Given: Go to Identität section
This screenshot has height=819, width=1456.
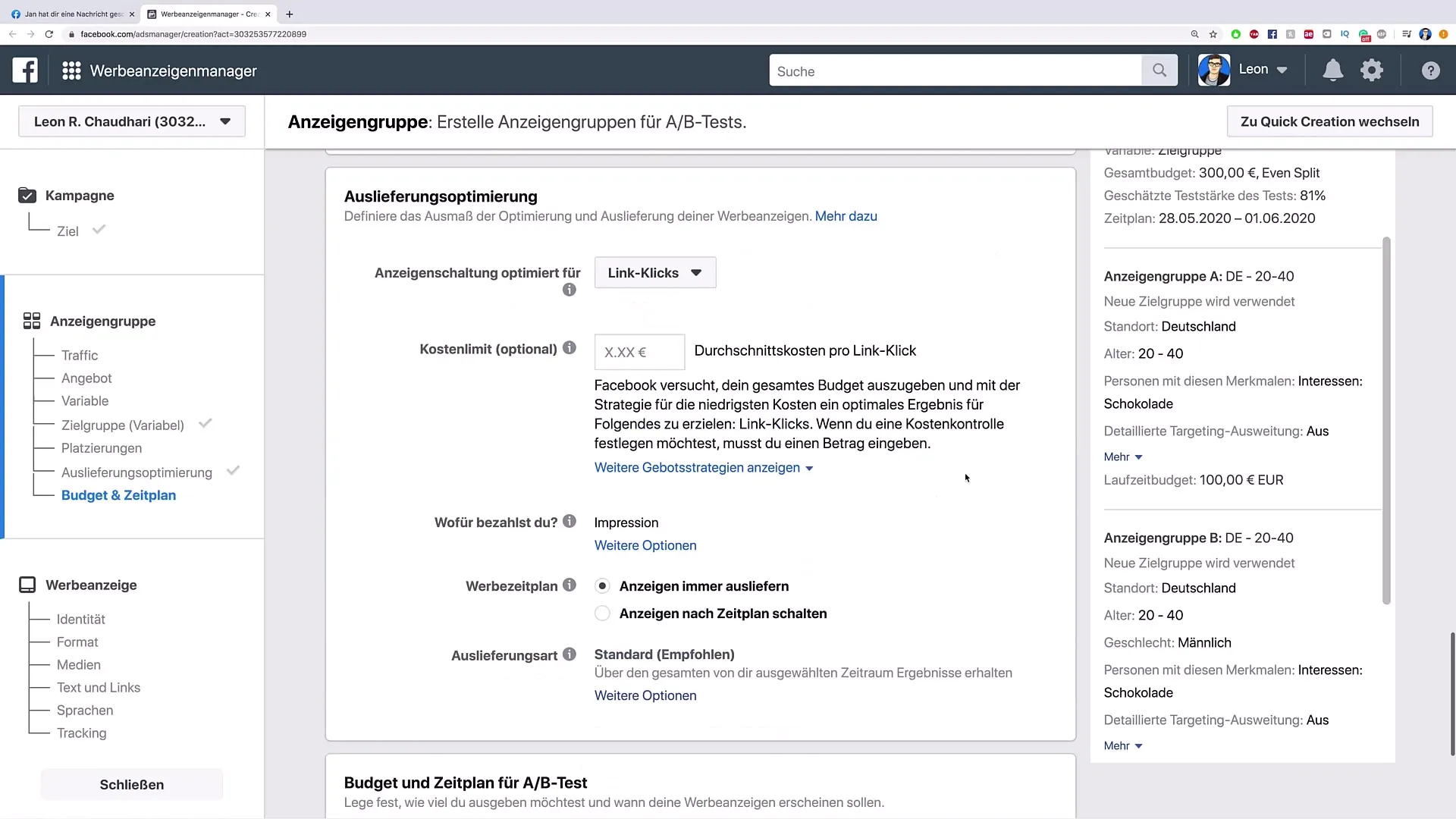Looking at the screenshot, I should tap(81, 619).
